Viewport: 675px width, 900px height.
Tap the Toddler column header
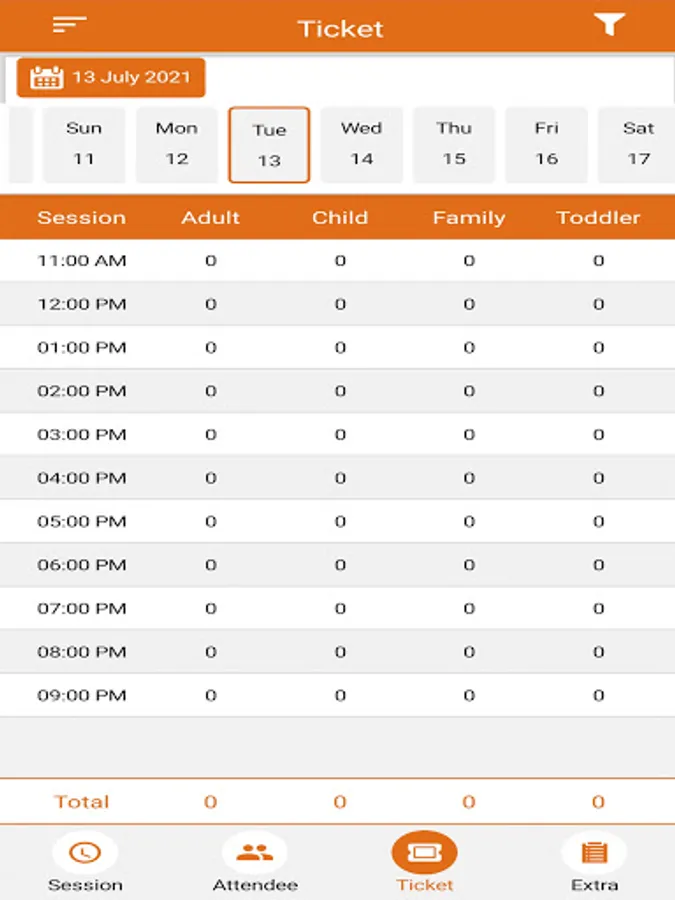pos(598,218)
